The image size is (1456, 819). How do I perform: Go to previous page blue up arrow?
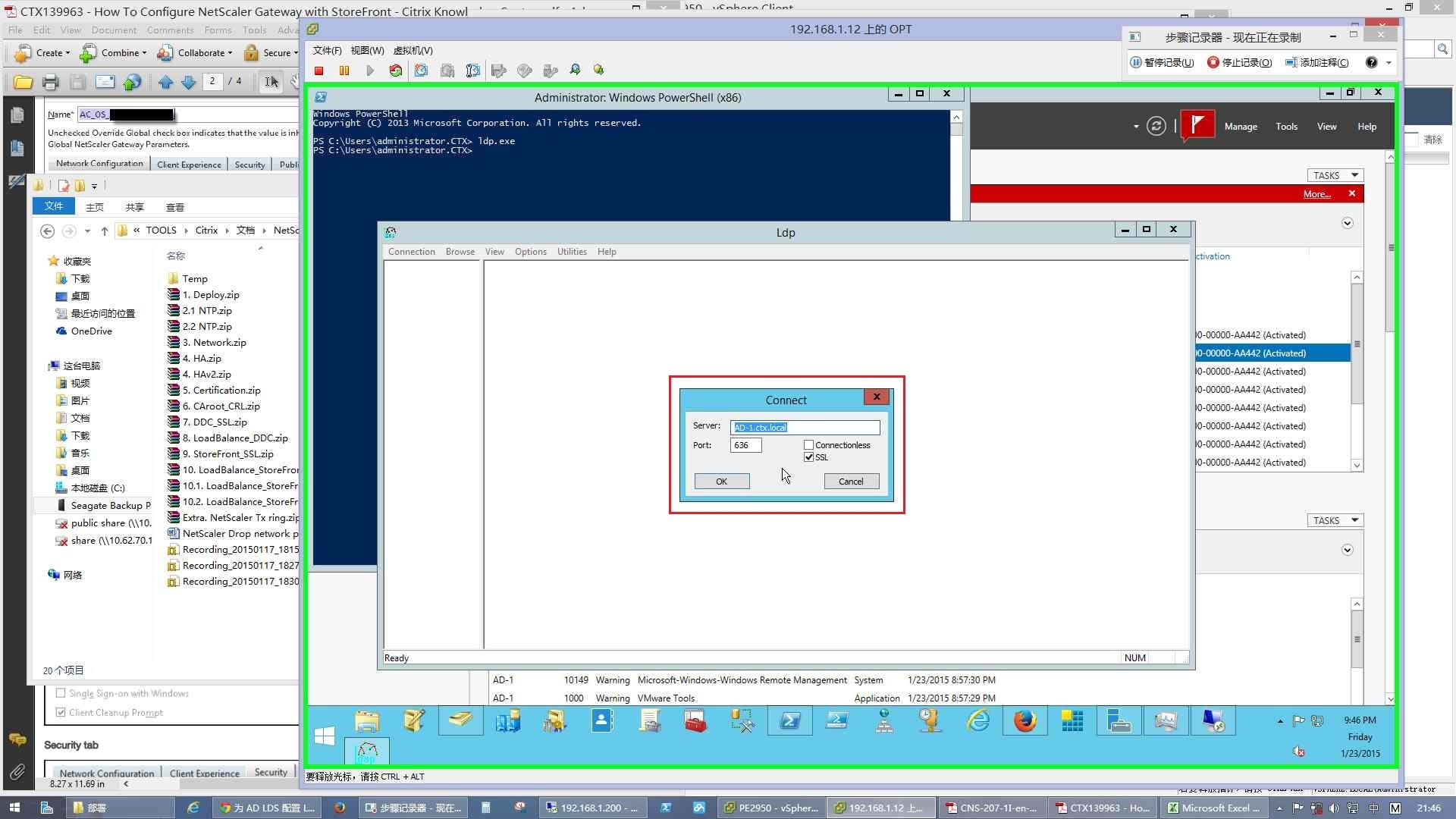166,82
